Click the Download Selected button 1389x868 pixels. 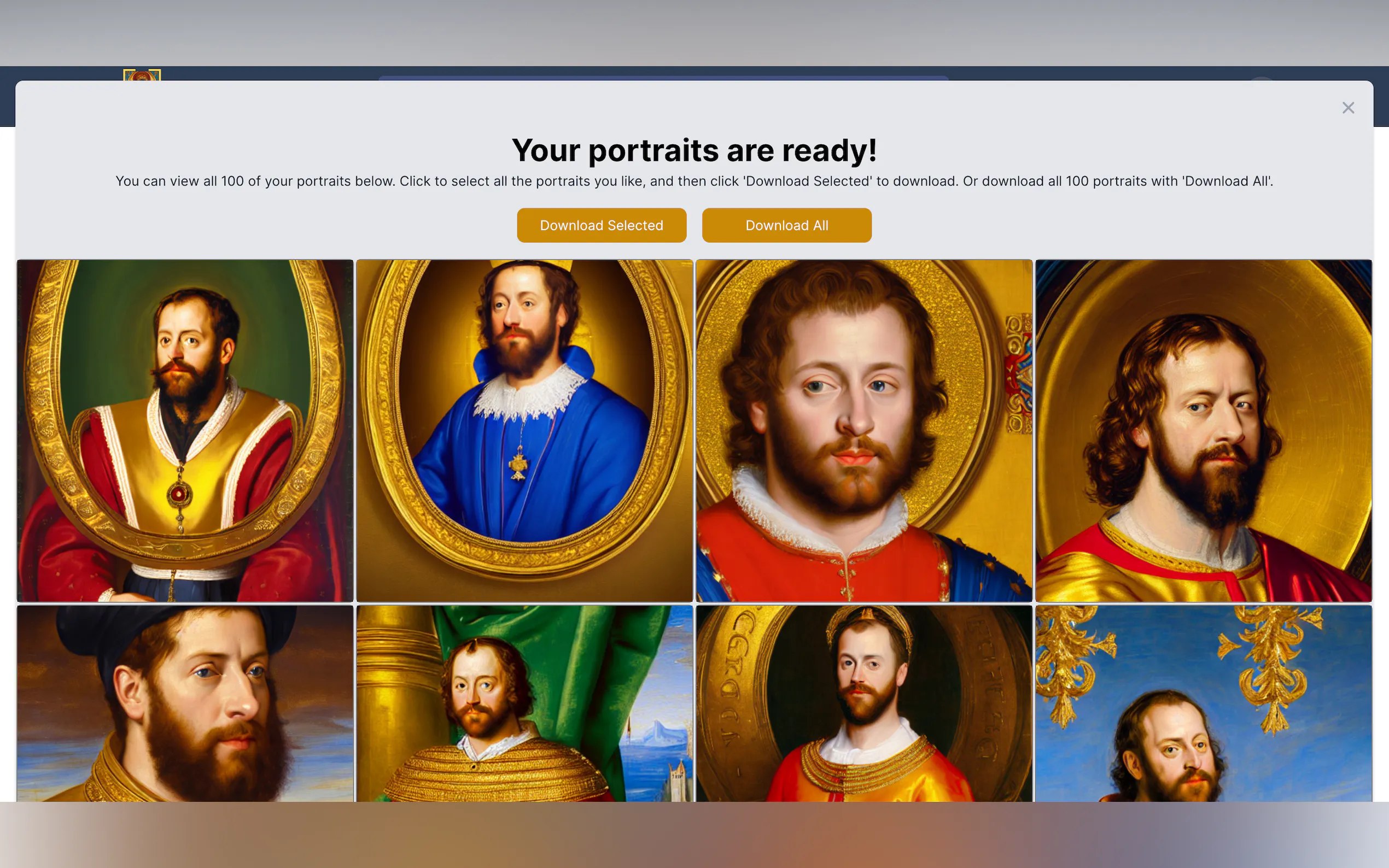pos(601,225)
